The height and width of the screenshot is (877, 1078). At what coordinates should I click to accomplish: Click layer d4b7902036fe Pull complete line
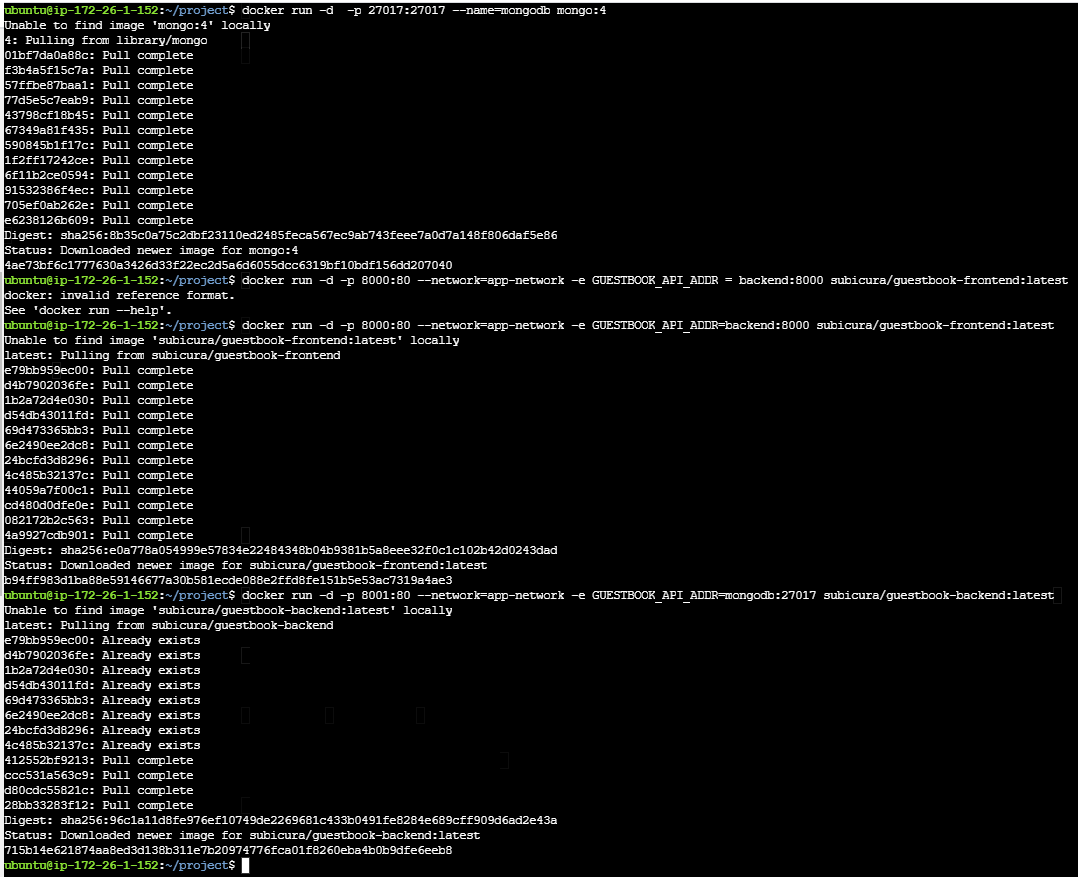(x=99, y=386)
